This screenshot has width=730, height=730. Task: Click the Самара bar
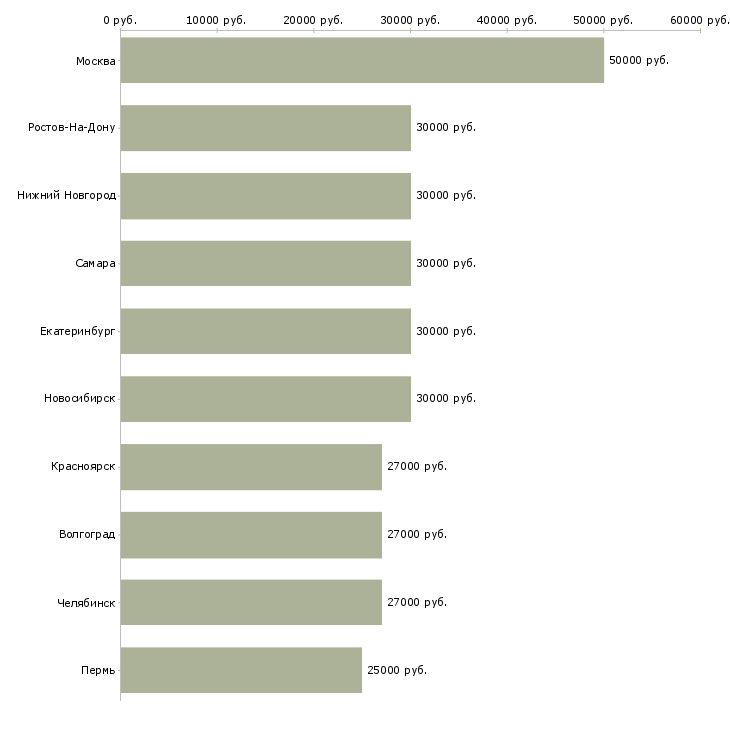coord(265,263)
